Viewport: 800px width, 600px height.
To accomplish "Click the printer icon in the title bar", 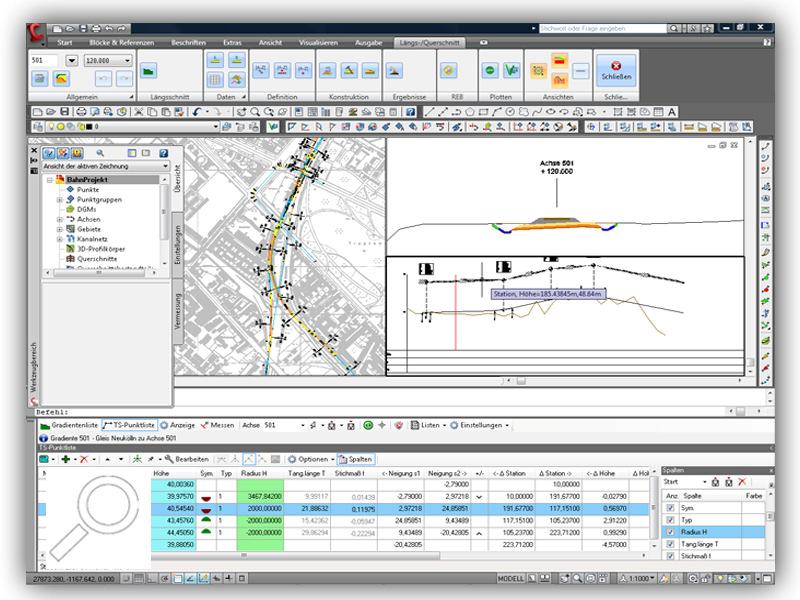I will (95, 29).
